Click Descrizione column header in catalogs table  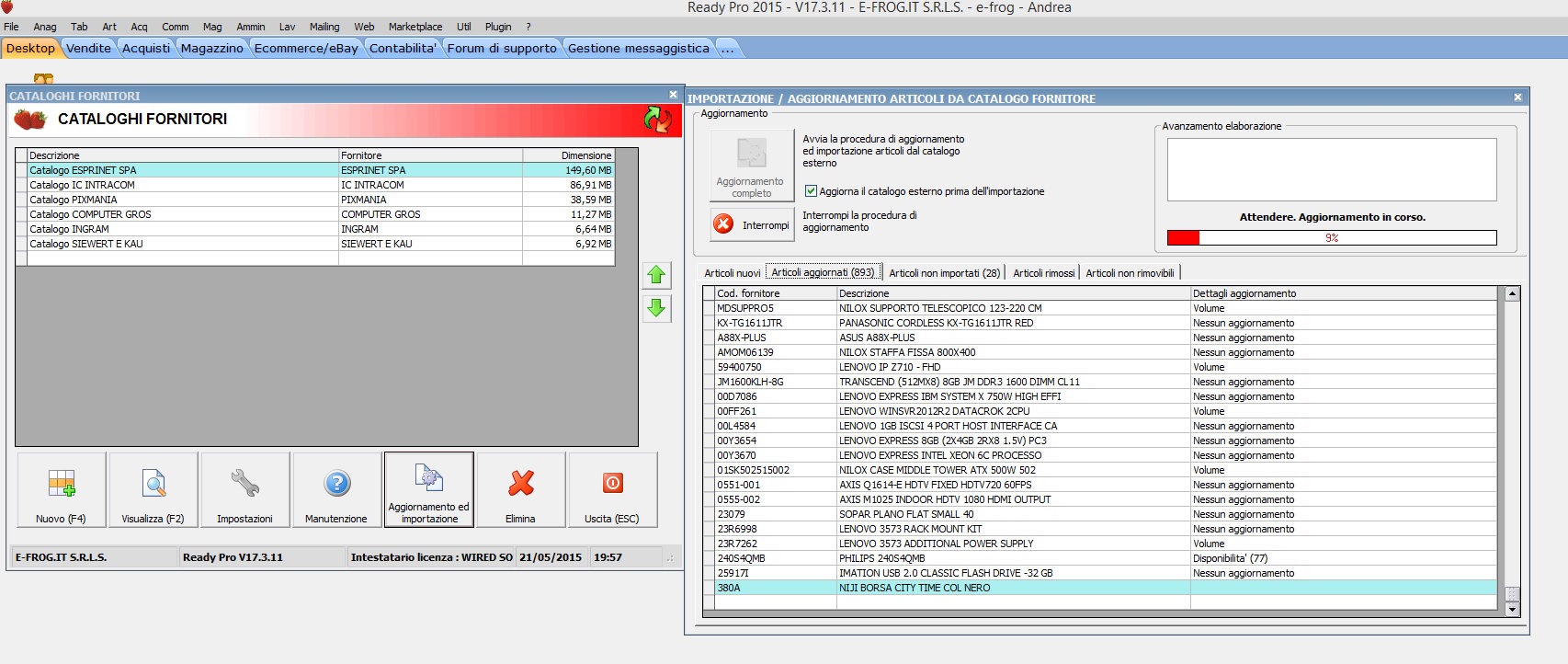(183, 155)
